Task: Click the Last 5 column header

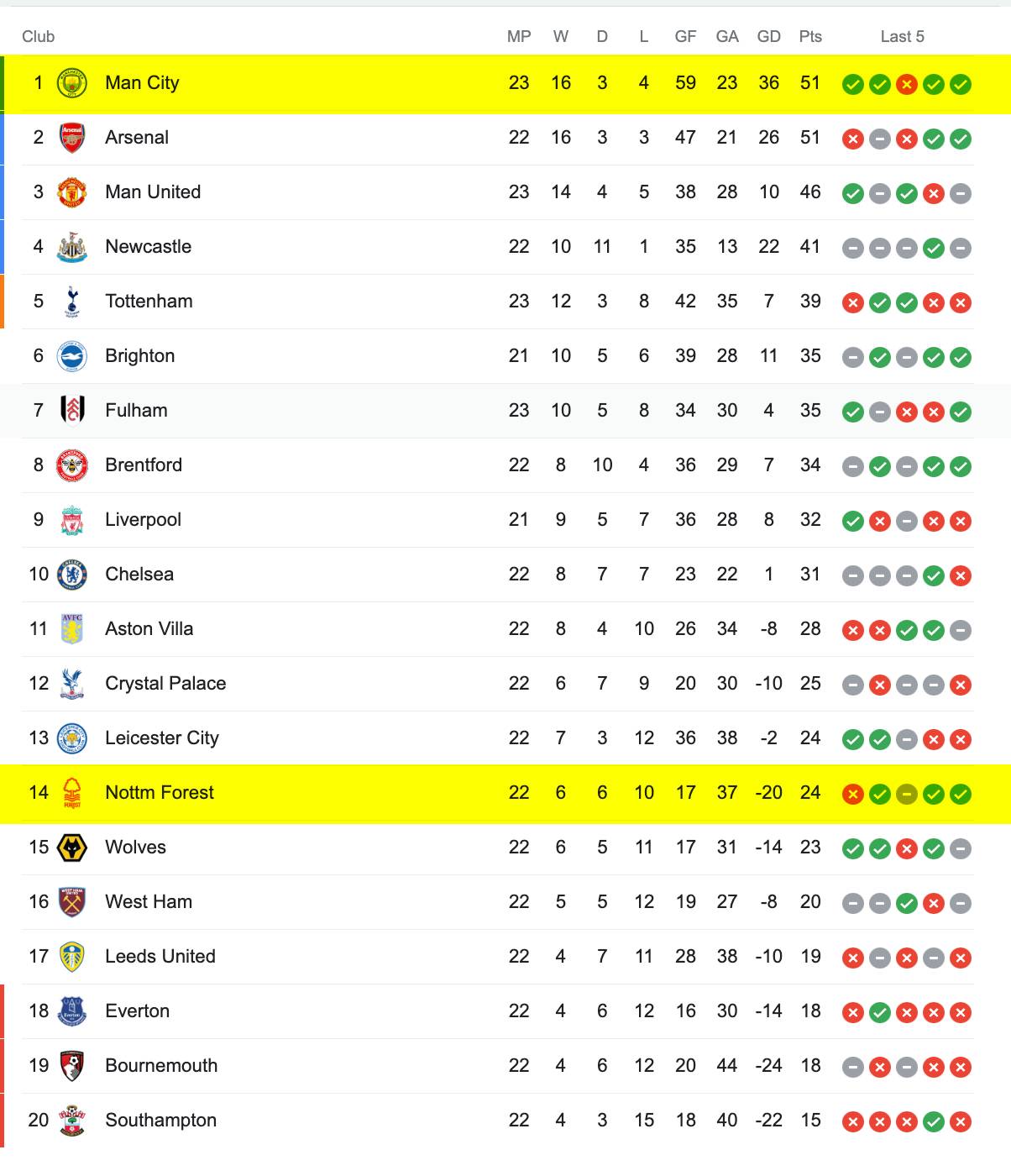Action: click(903, 37)
